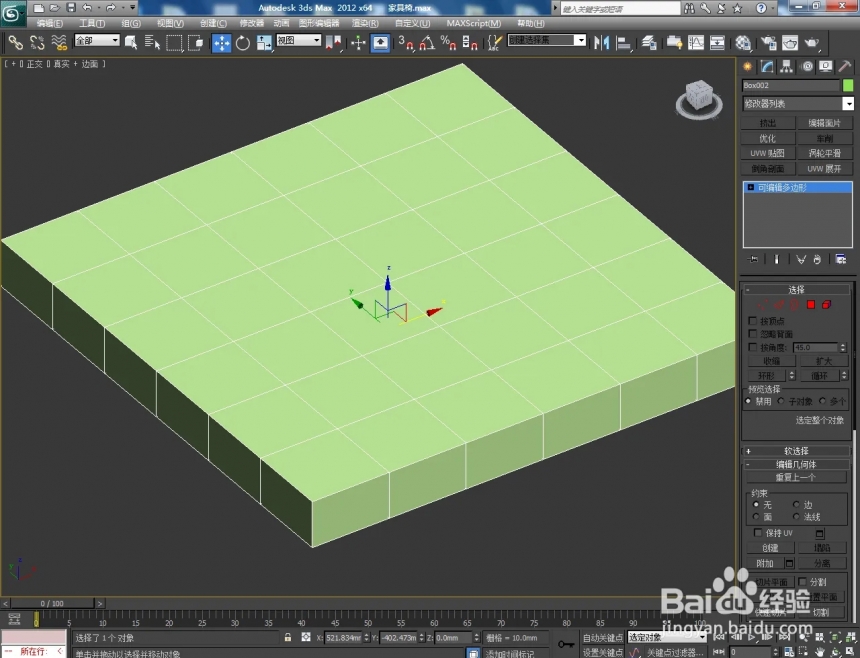Open the 工具(T) menu
Viewport: 860px width, 658px height.
click(92, 23)
